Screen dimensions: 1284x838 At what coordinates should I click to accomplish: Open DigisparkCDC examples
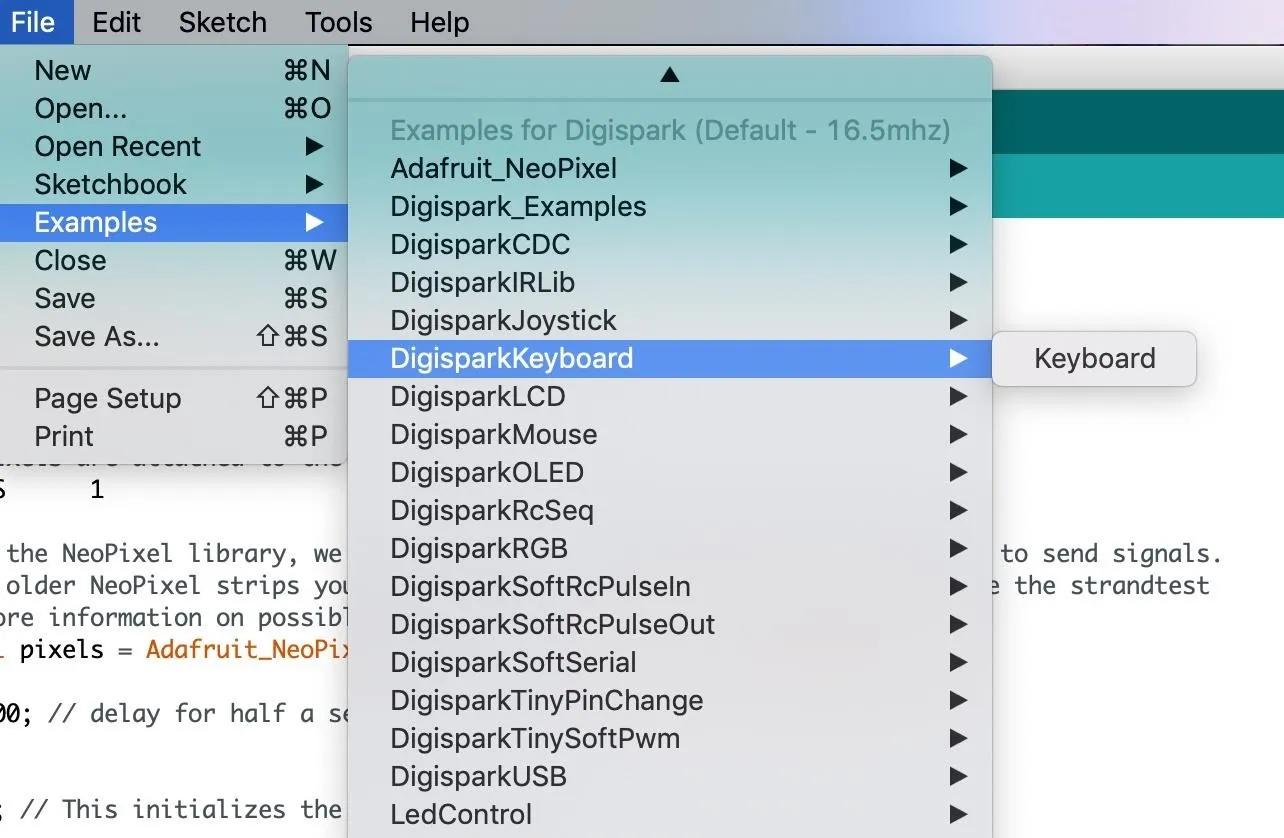(x=670, y=244)
